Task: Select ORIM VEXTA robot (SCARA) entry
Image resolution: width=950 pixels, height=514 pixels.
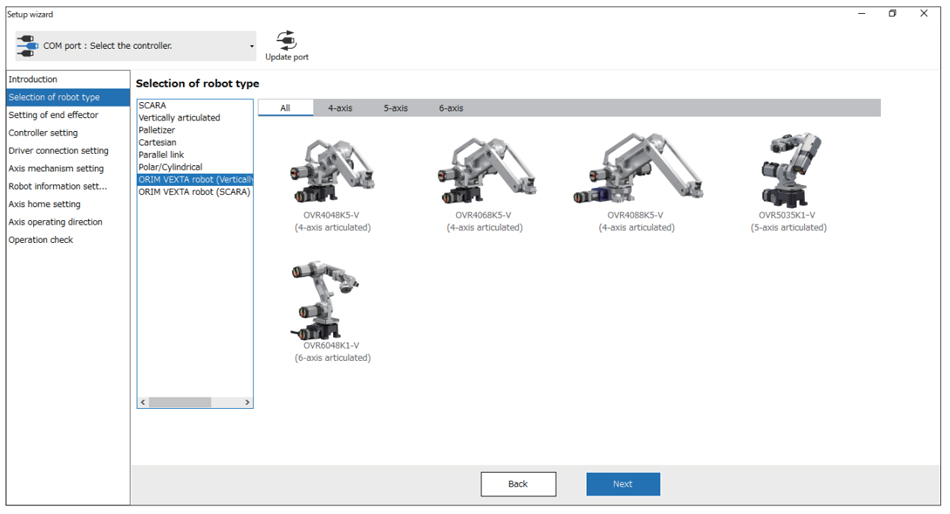Action: tap(194, 192)
